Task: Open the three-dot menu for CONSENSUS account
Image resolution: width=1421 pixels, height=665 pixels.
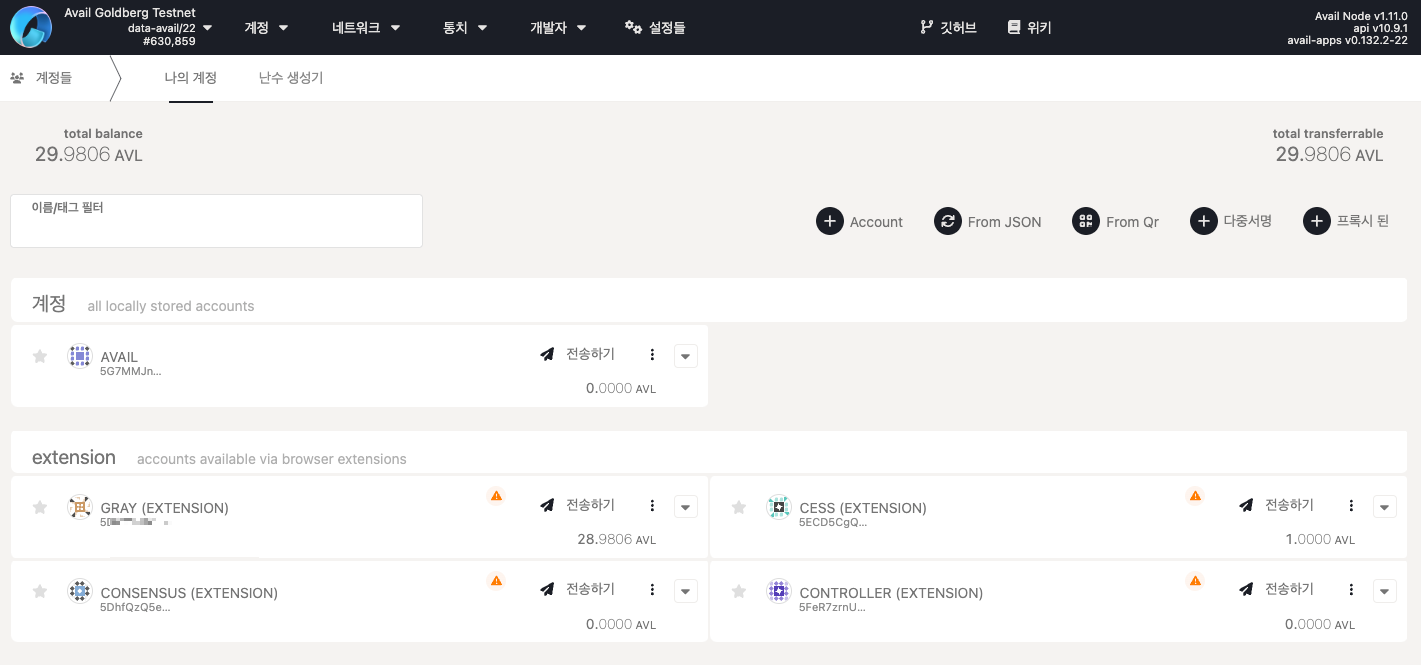Action: 652,590
